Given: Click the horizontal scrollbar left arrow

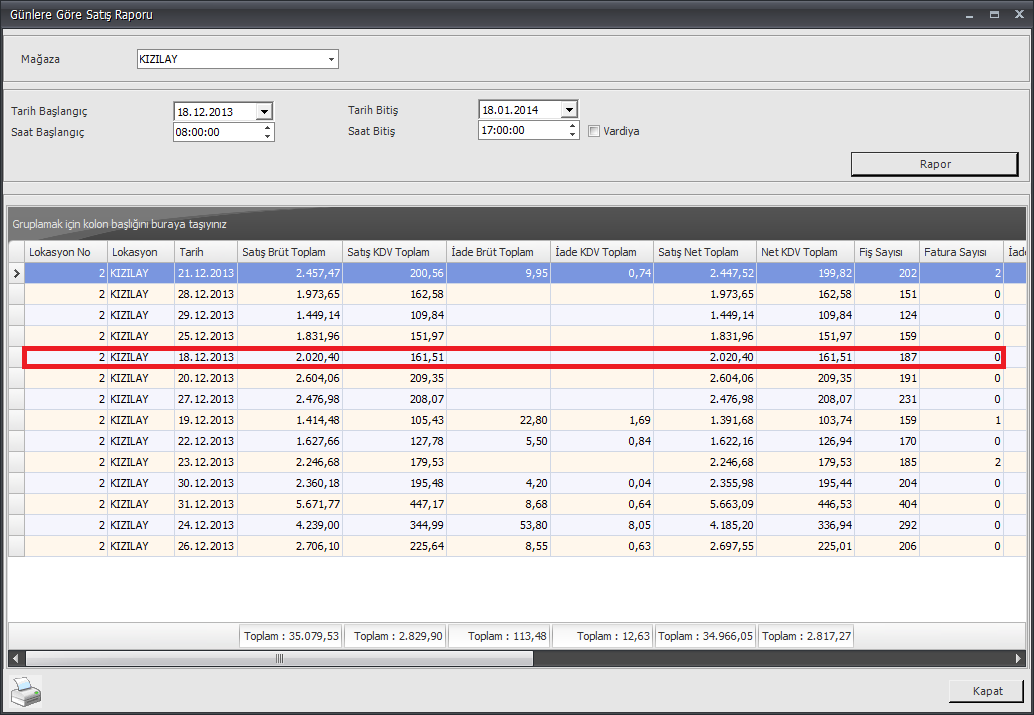Looking at the screenshot, I should coord(15,658).
